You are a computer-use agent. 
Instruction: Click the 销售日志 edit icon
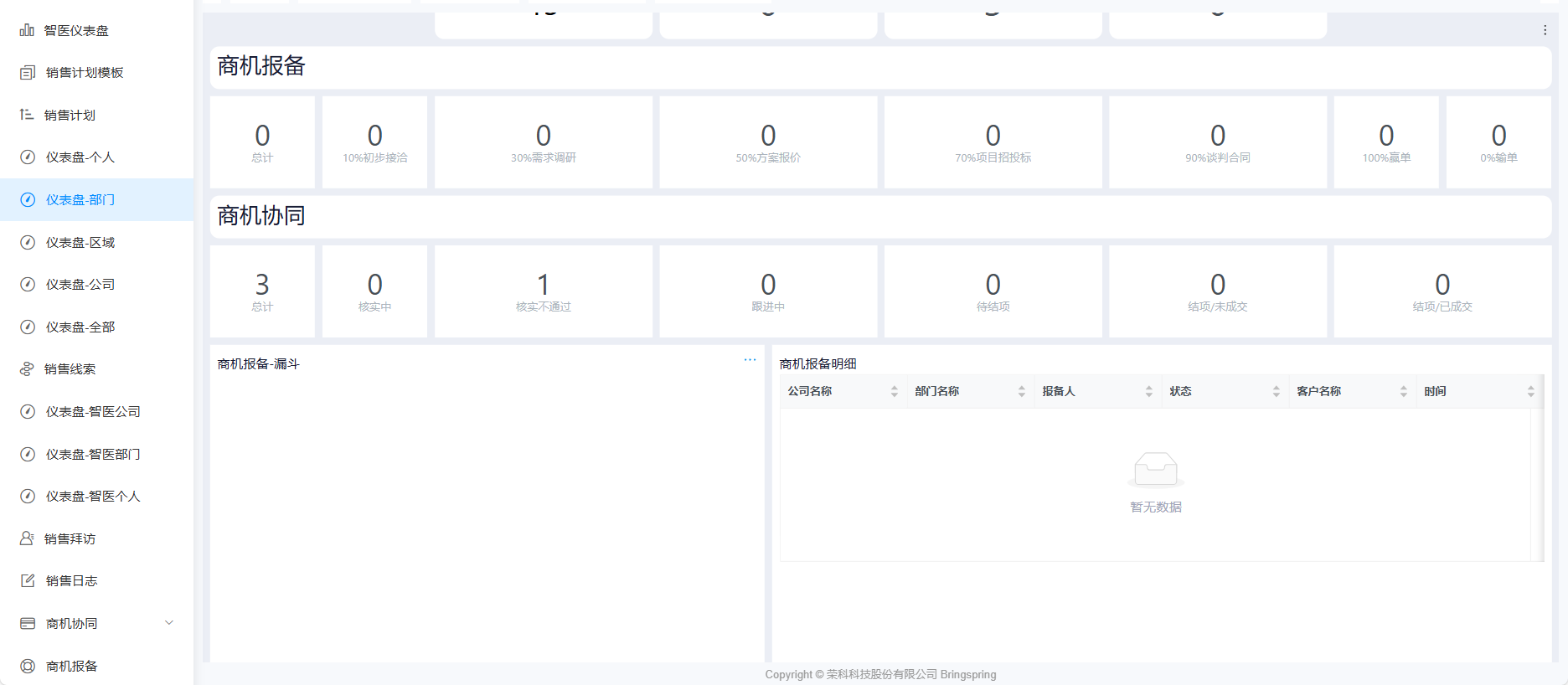pos(28,581)
